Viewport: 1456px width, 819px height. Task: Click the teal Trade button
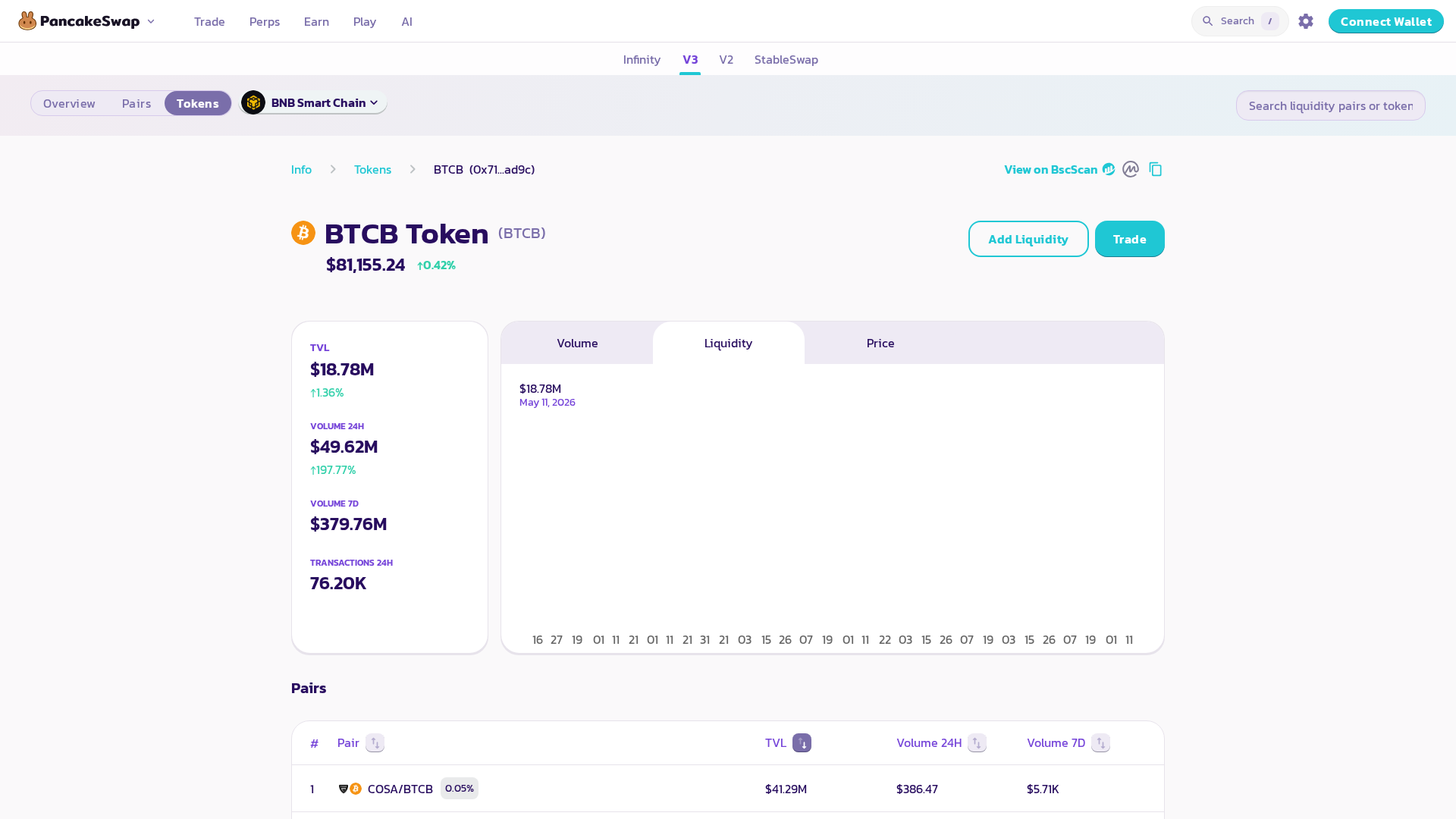pos(1129,239)
